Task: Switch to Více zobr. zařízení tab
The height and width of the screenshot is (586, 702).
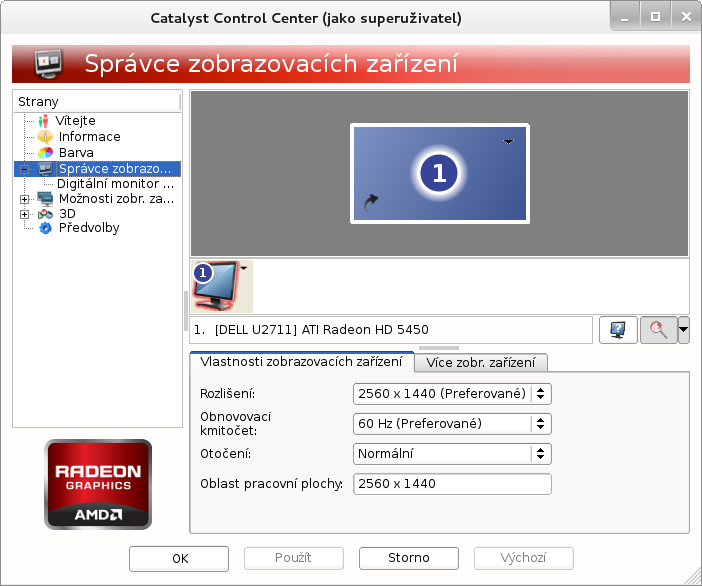Action: pos(480,363)
